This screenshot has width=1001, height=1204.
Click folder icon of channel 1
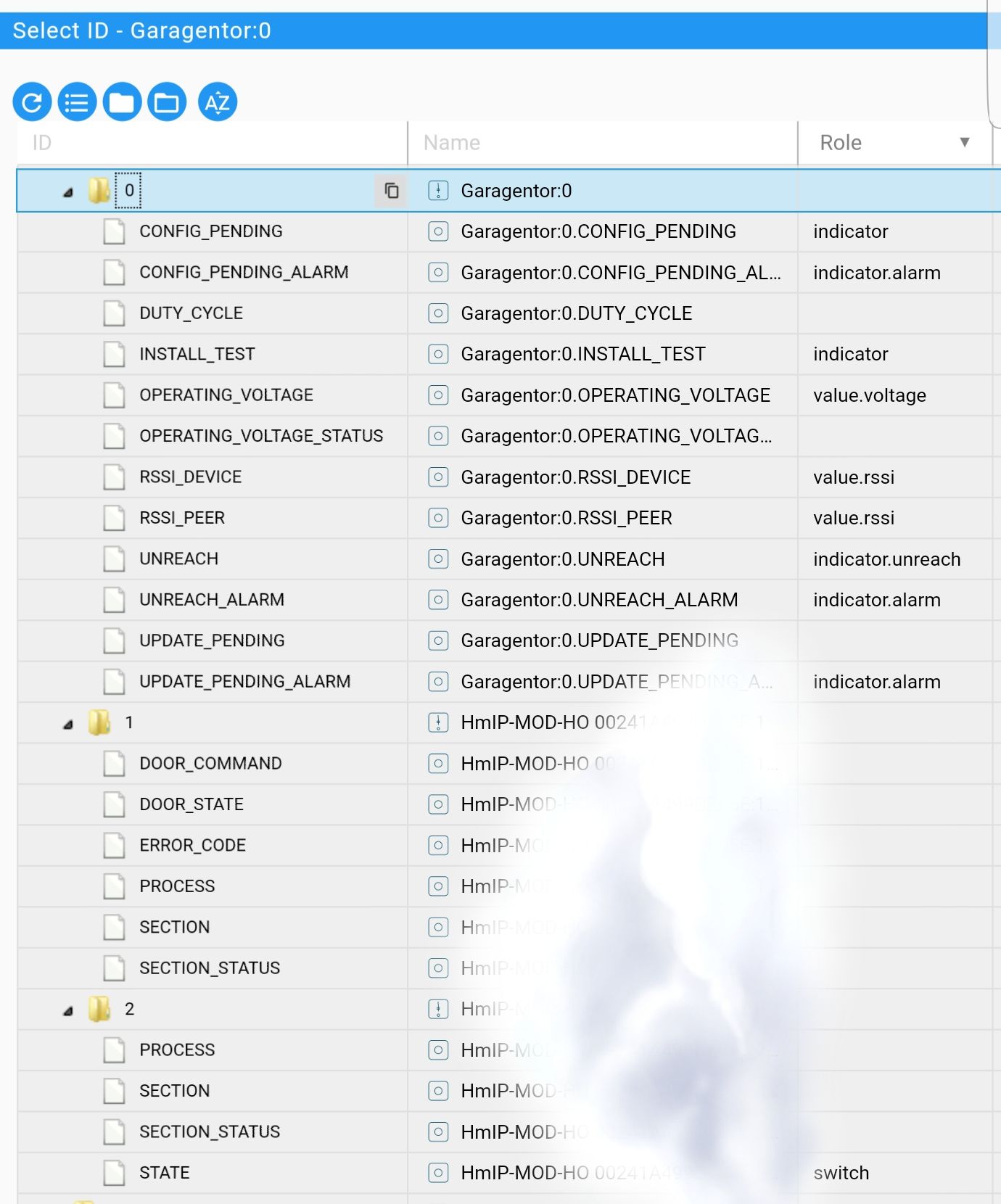[99, 722]
